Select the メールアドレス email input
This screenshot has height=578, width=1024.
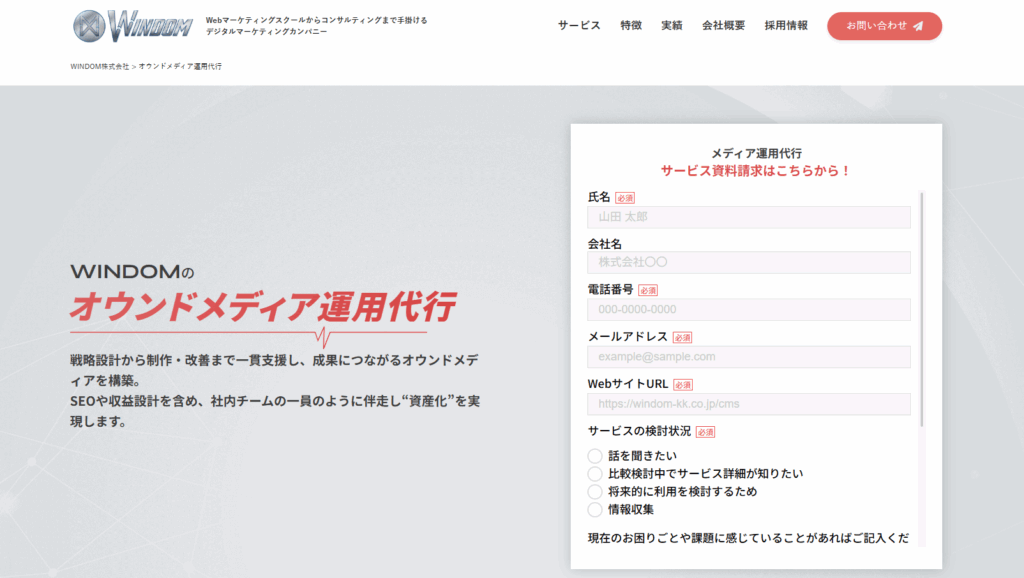click(x=748, y=357)
